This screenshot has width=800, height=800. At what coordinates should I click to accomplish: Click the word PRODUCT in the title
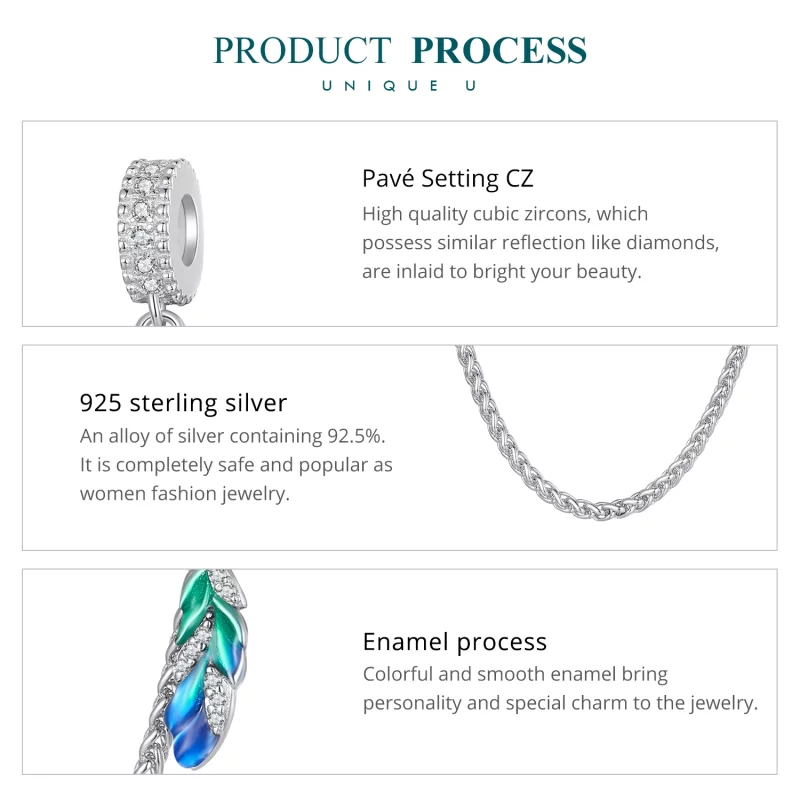click(x=302, y=51)
